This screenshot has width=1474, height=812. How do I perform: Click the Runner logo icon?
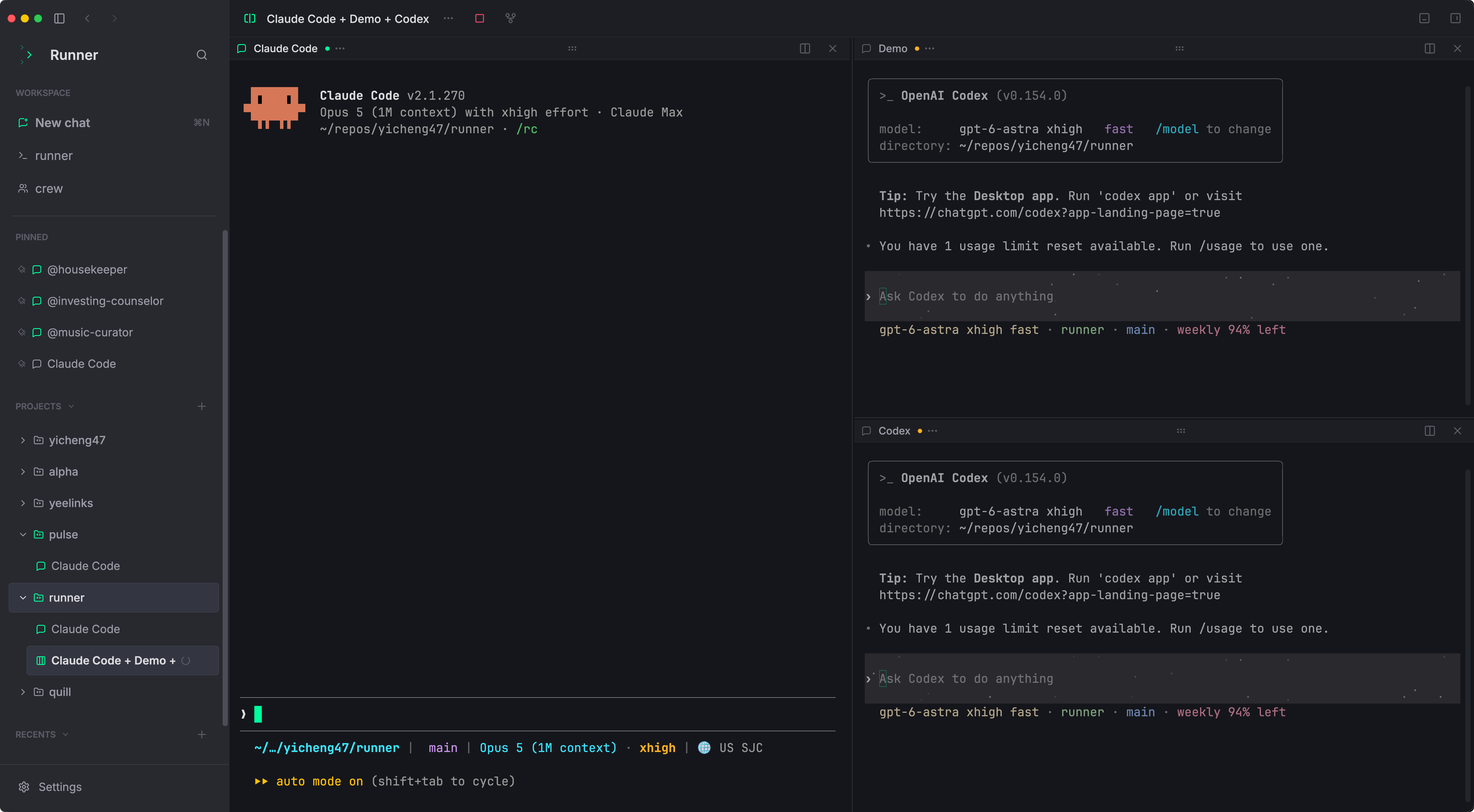26,55
